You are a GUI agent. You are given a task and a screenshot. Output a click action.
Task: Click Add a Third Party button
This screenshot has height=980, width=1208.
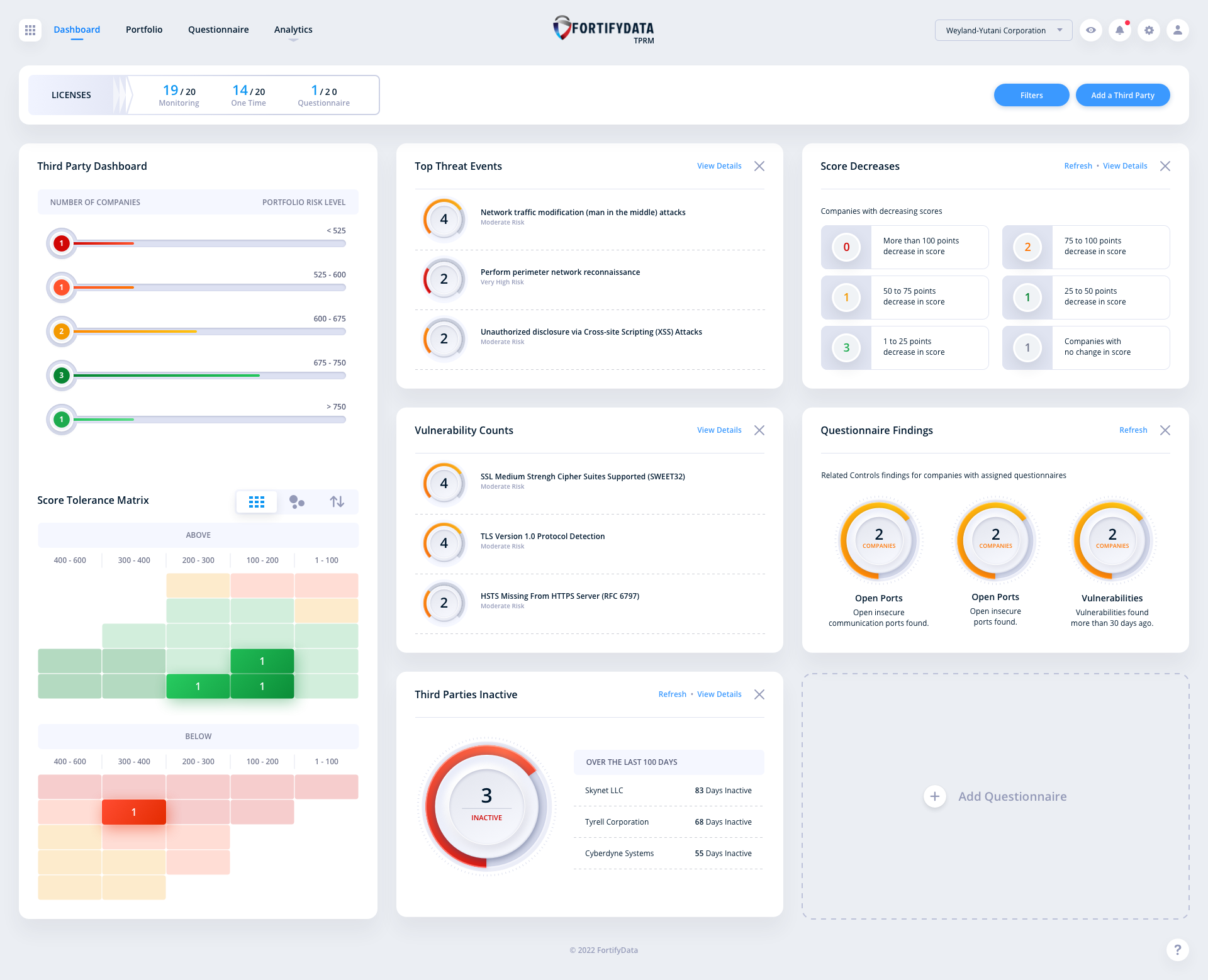[x=1122, y=95]
